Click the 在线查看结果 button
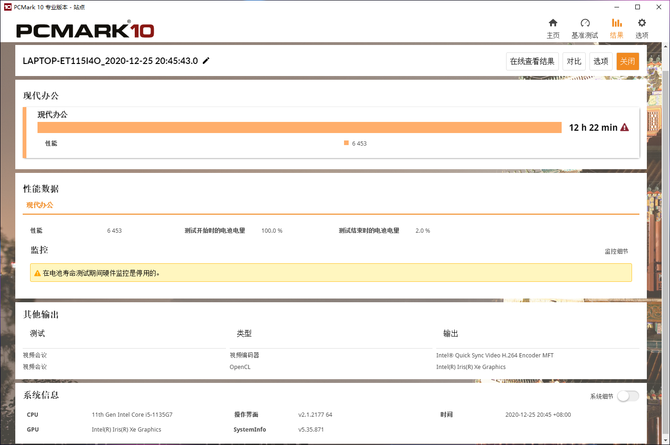Viewport: 670px width, 445px height. tap(532, 61)
